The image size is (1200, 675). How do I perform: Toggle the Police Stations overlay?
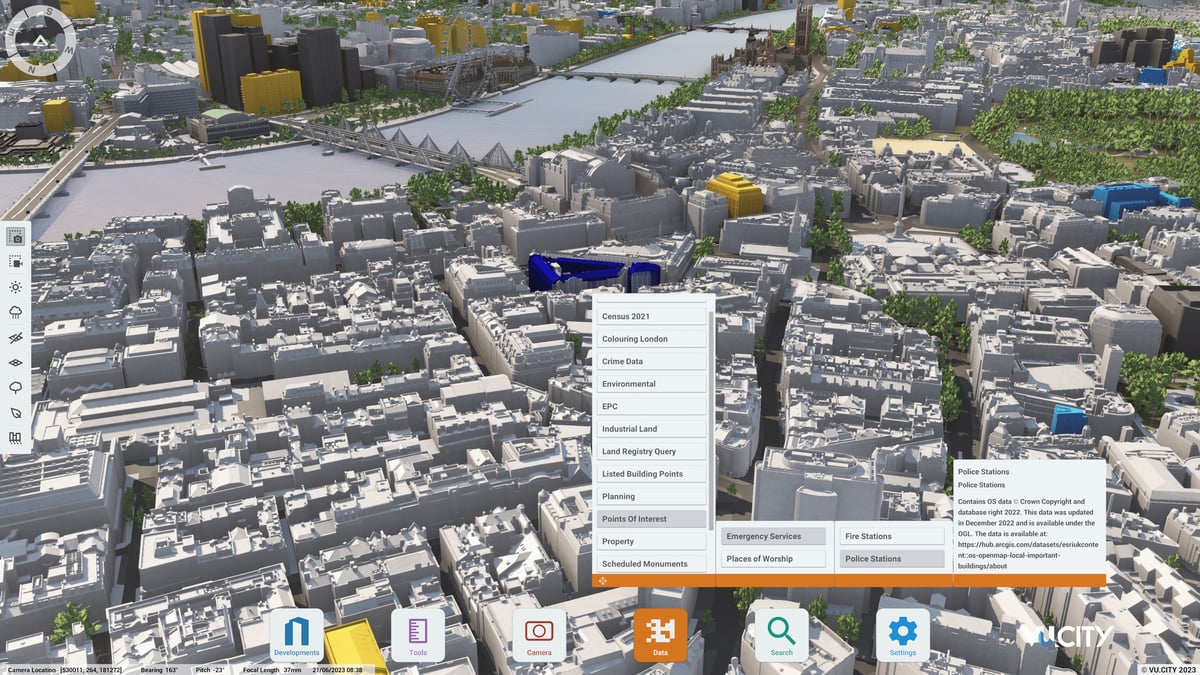[x=890, y=558]
